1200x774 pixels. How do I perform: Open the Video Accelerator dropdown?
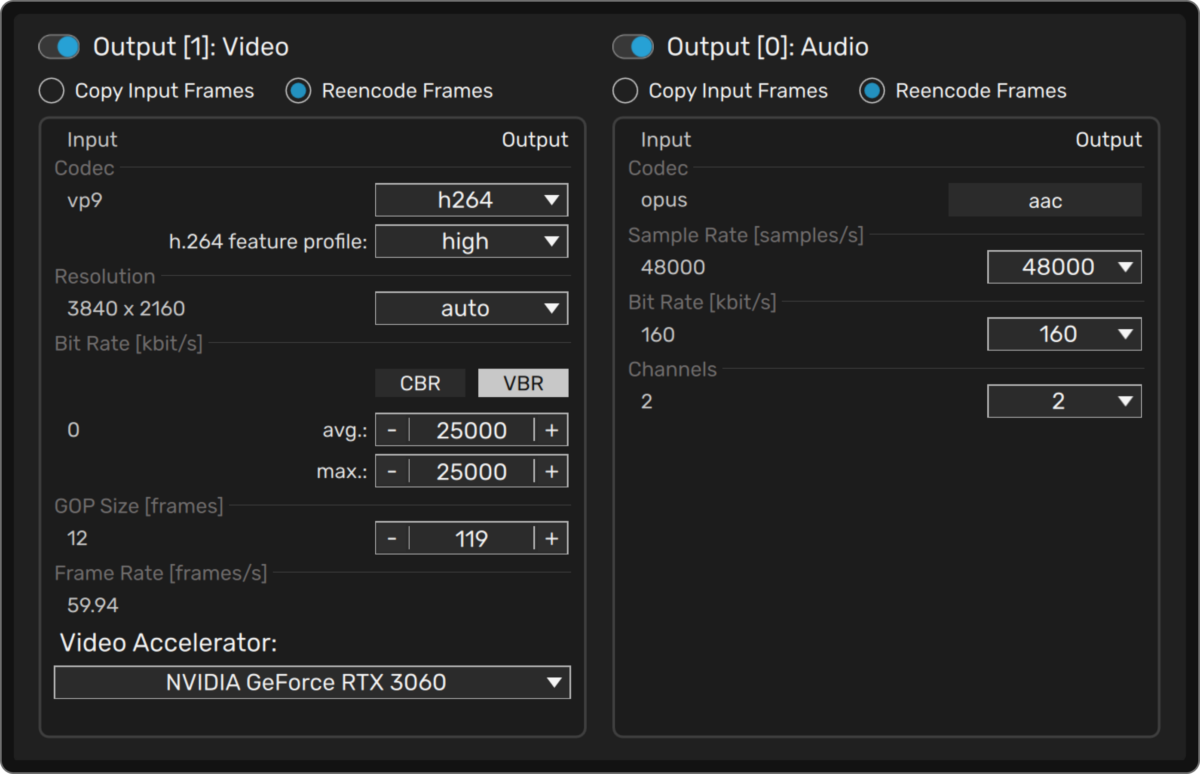click(x=312, y=682)
